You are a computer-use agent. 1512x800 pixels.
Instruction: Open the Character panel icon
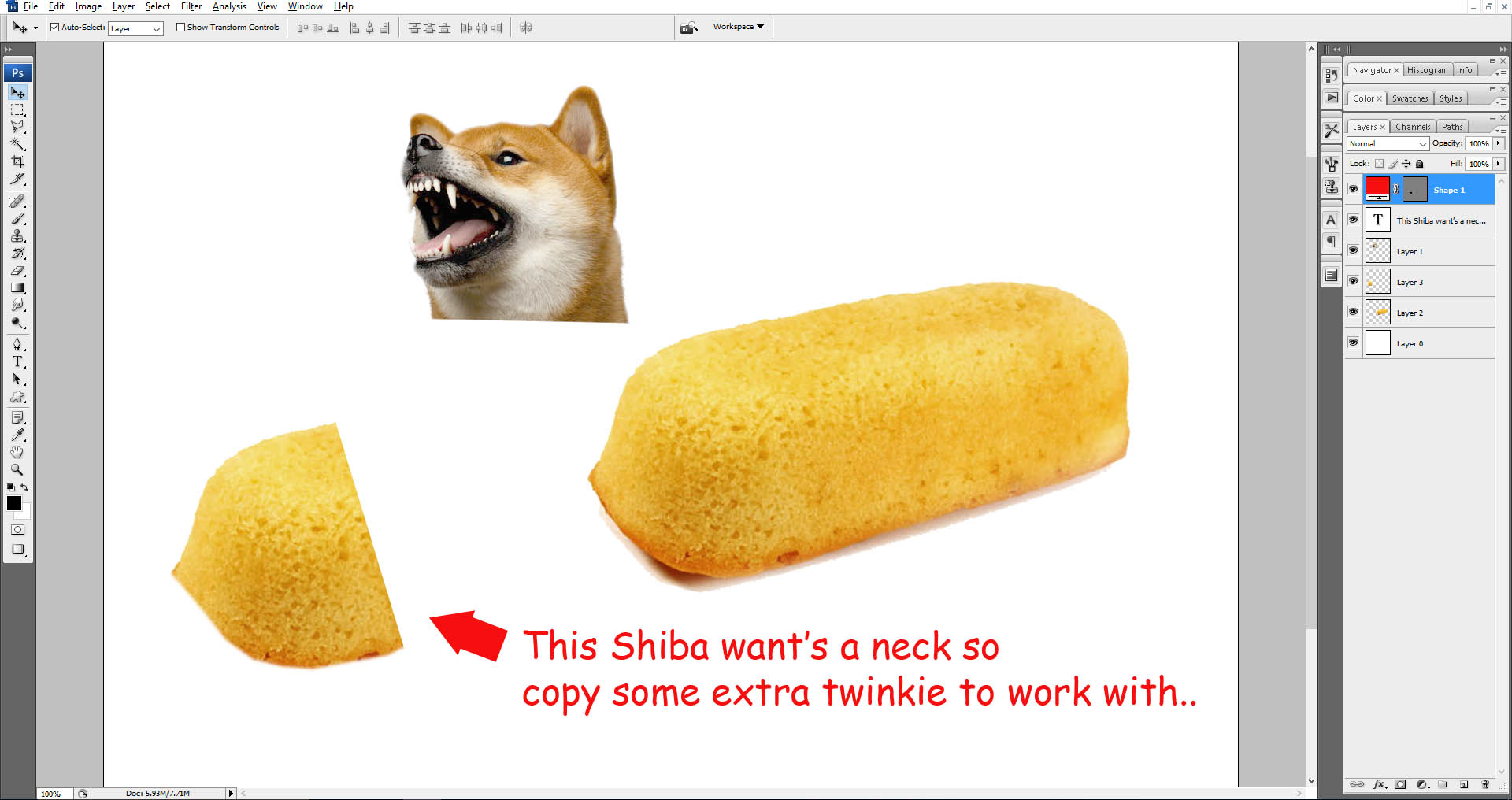point(1331,220)
